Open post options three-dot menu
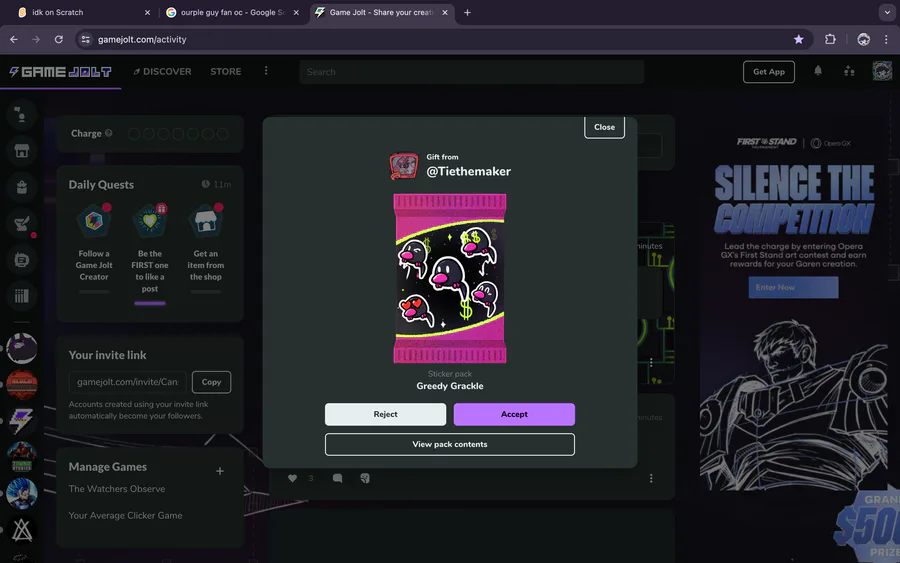900x563 pixels. click(651, 478)
